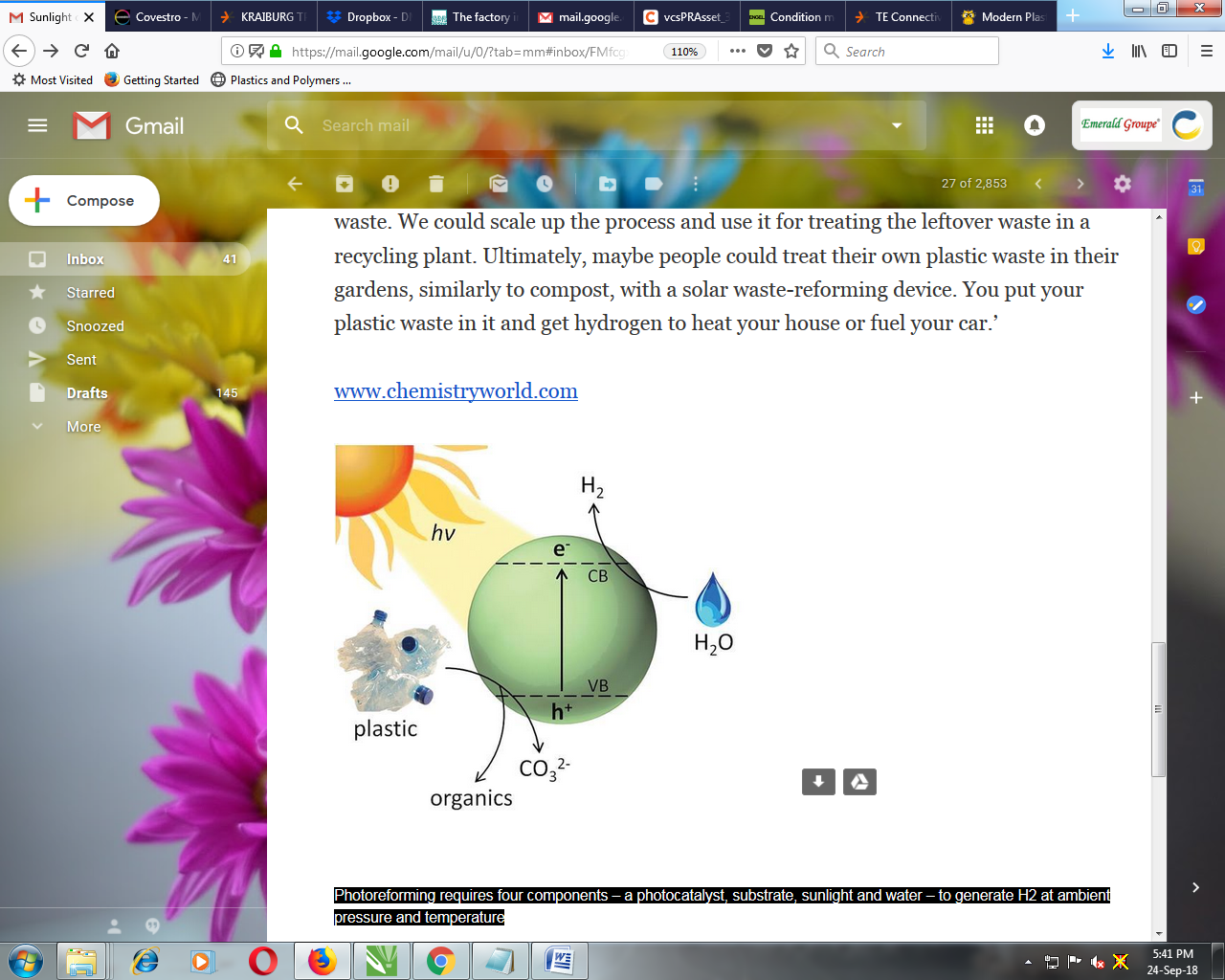Archive this email using the toolbar icon
Viewport: 1225px width, 980px height.
tap(345, 184)
